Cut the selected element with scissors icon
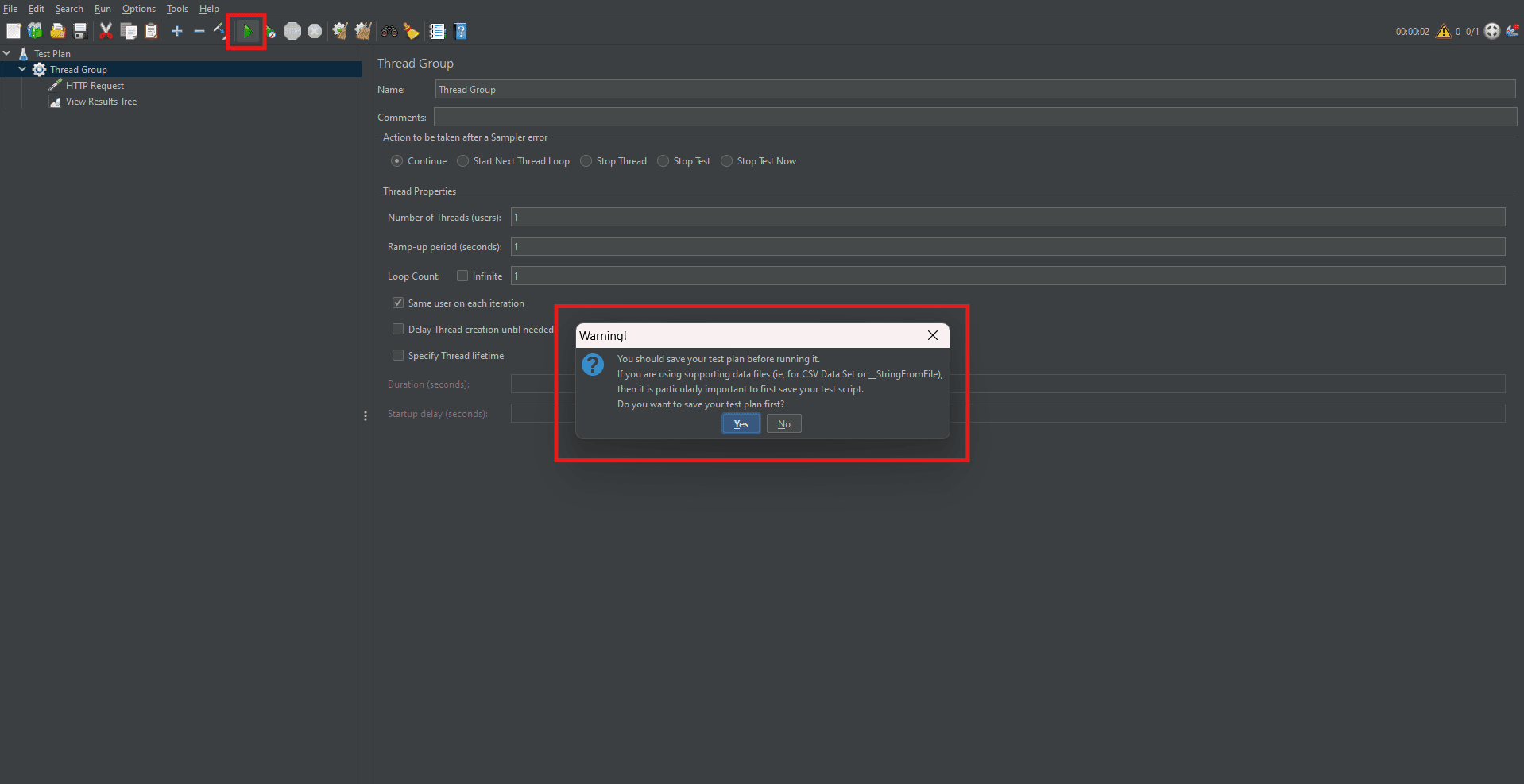This screenshot has width=1524, height=784. coord(106,31)
